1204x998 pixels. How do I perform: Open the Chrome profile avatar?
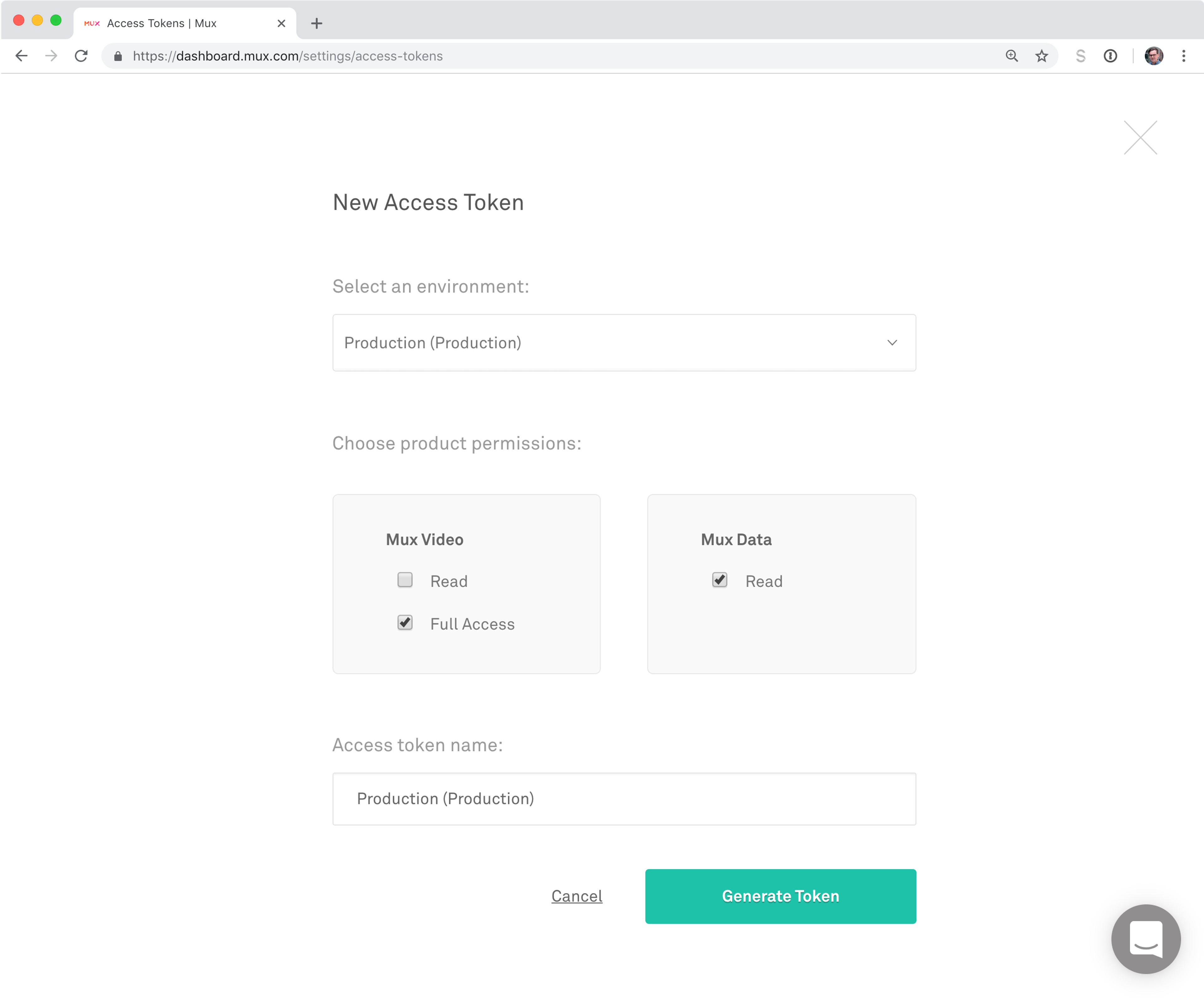coord(1154,55)
